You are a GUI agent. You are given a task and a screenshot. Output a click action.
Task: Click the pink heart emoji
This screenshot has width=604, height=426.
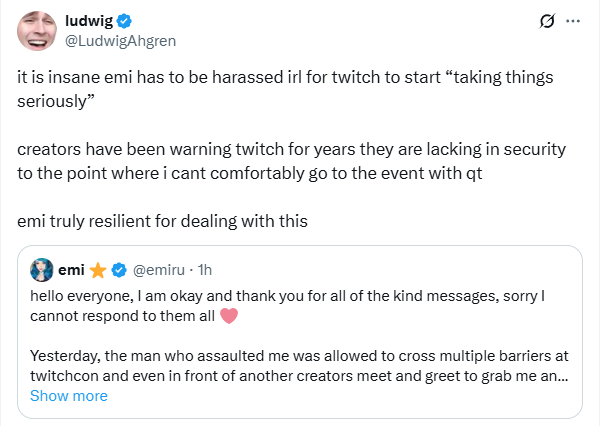(x=227, y=317)
